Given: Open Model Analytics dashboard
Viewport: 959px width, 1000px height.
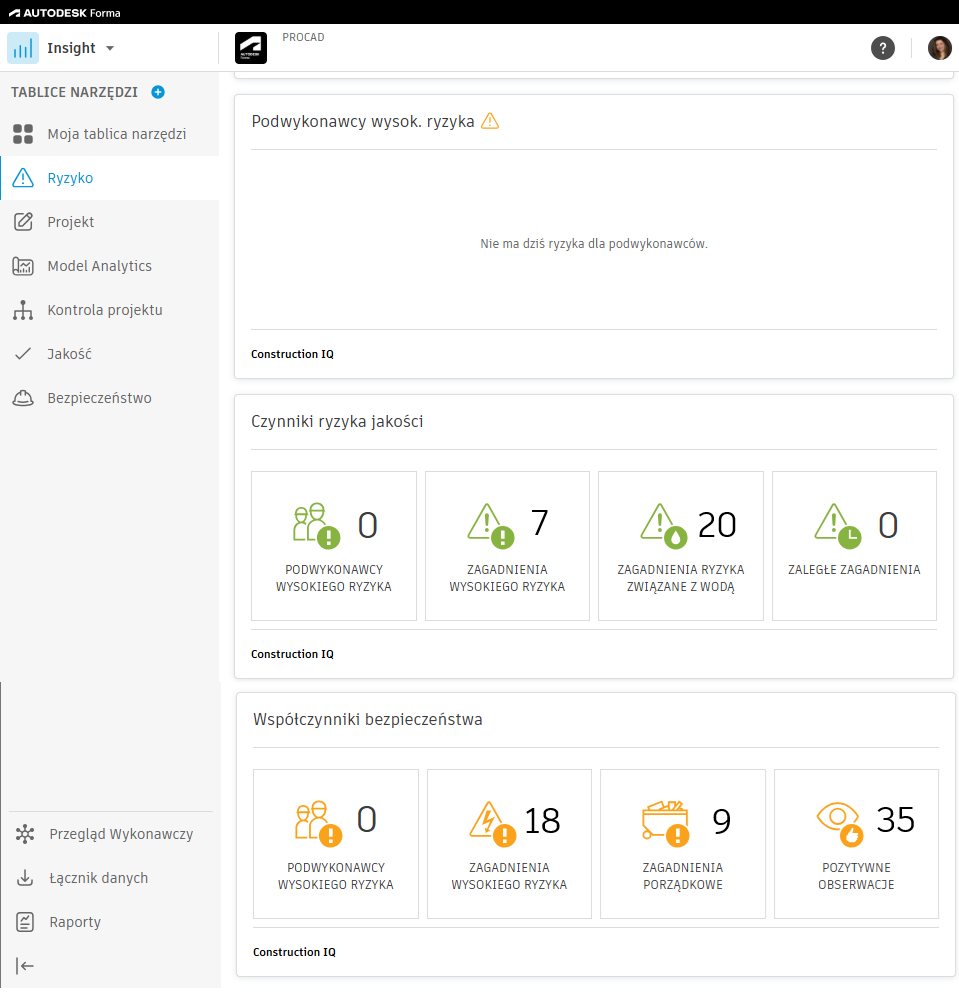Looking at the screenshot, I should point(110,266).
